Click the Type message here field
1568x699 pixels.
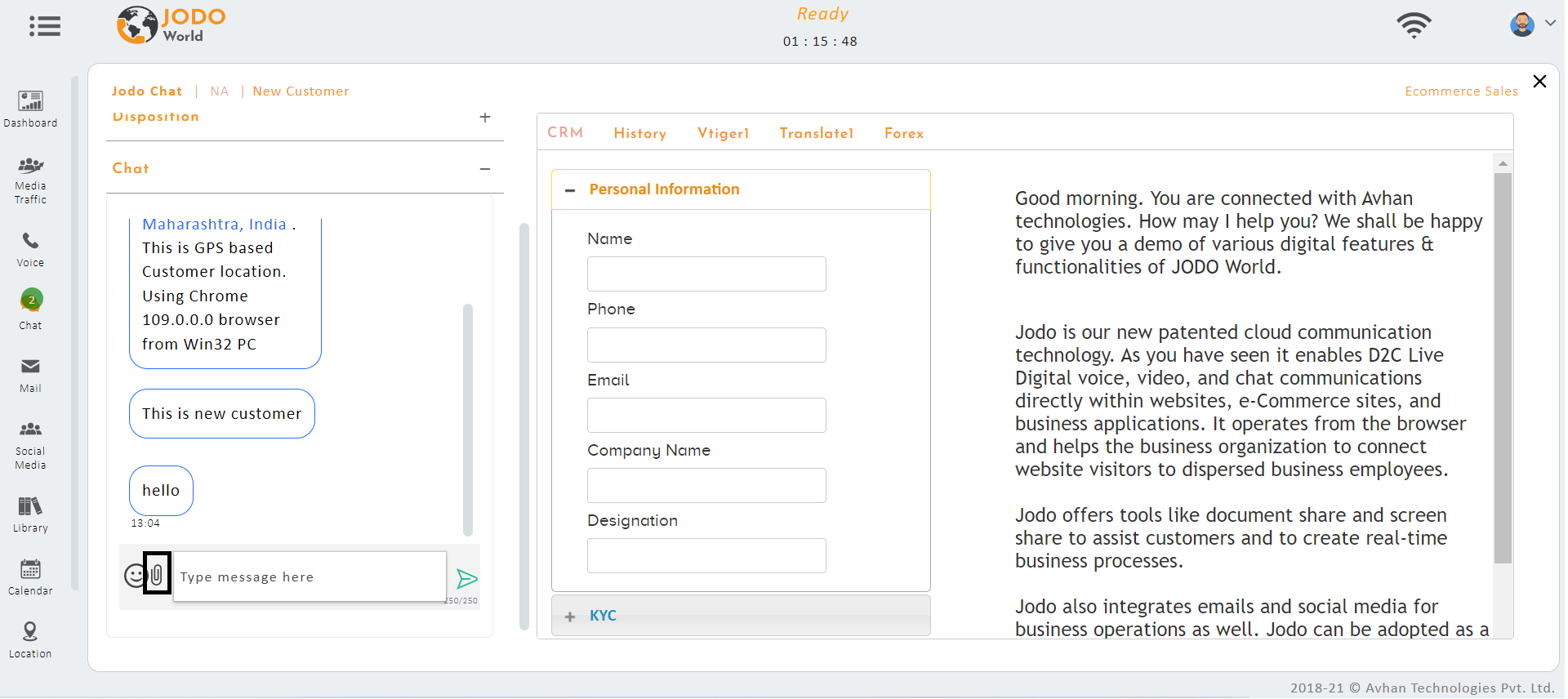pos(310,577)
